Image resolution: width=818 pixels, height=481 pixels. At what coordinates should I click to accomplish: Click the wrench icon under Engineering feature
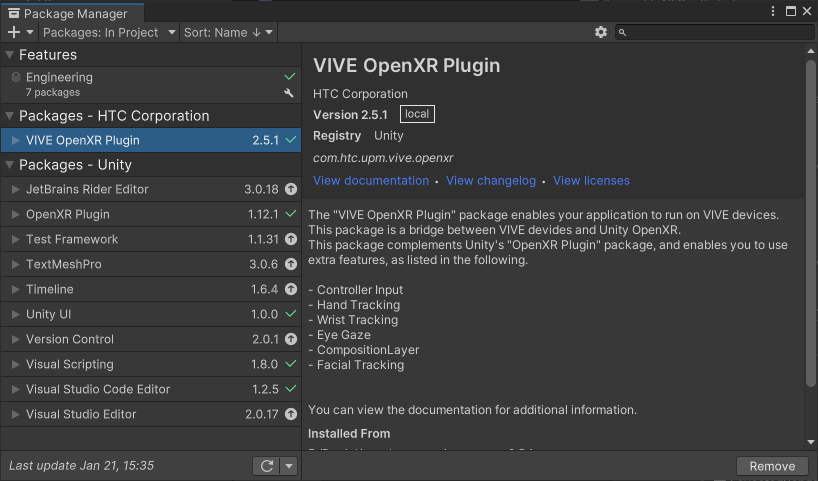pyautogui.click(x=290, y=93)
